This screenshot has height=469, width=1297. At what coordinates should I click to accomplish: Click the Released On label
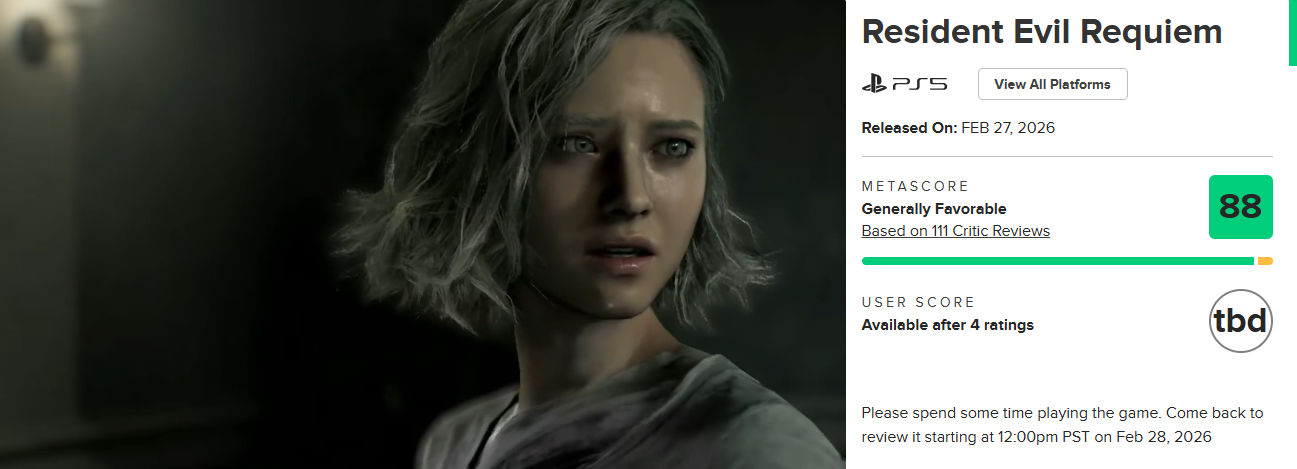[909, 128]
